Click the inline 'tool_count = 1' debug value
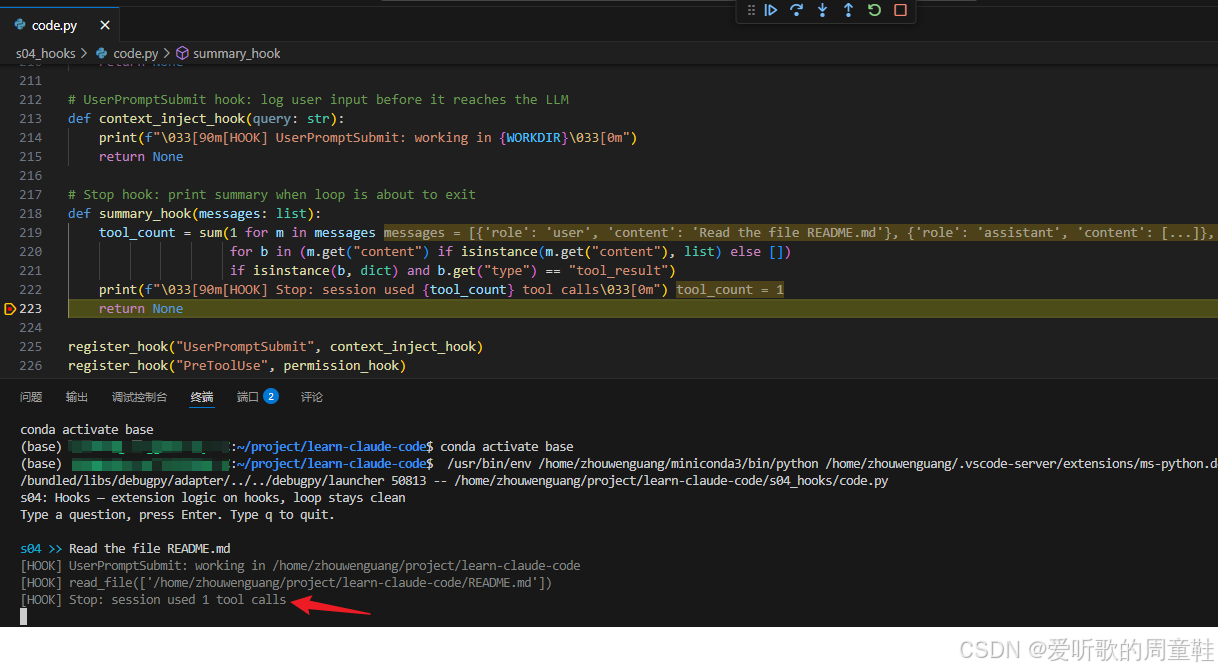 coord(730,290)
